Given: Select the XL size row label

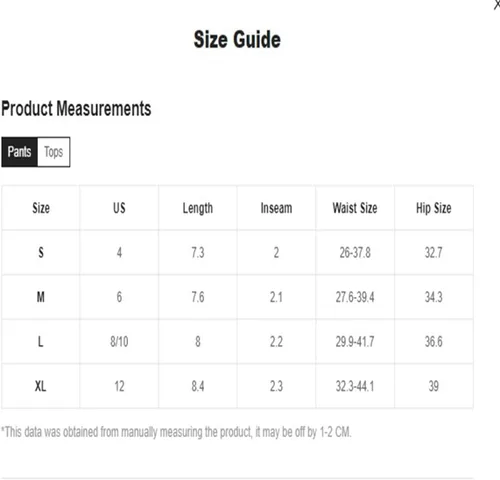Looking at the screenshot, I should pyautogui.click(x=41, y=386).
